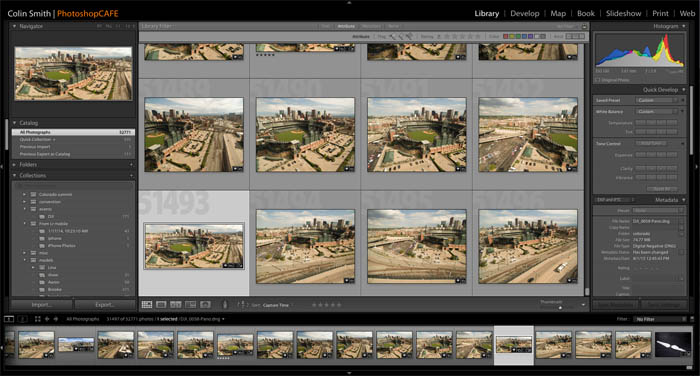Image resolution: width=700 pixels, height=376 pixels.
Task: Click Auto Tone button in Tone Control
Action: coord(651,143)
